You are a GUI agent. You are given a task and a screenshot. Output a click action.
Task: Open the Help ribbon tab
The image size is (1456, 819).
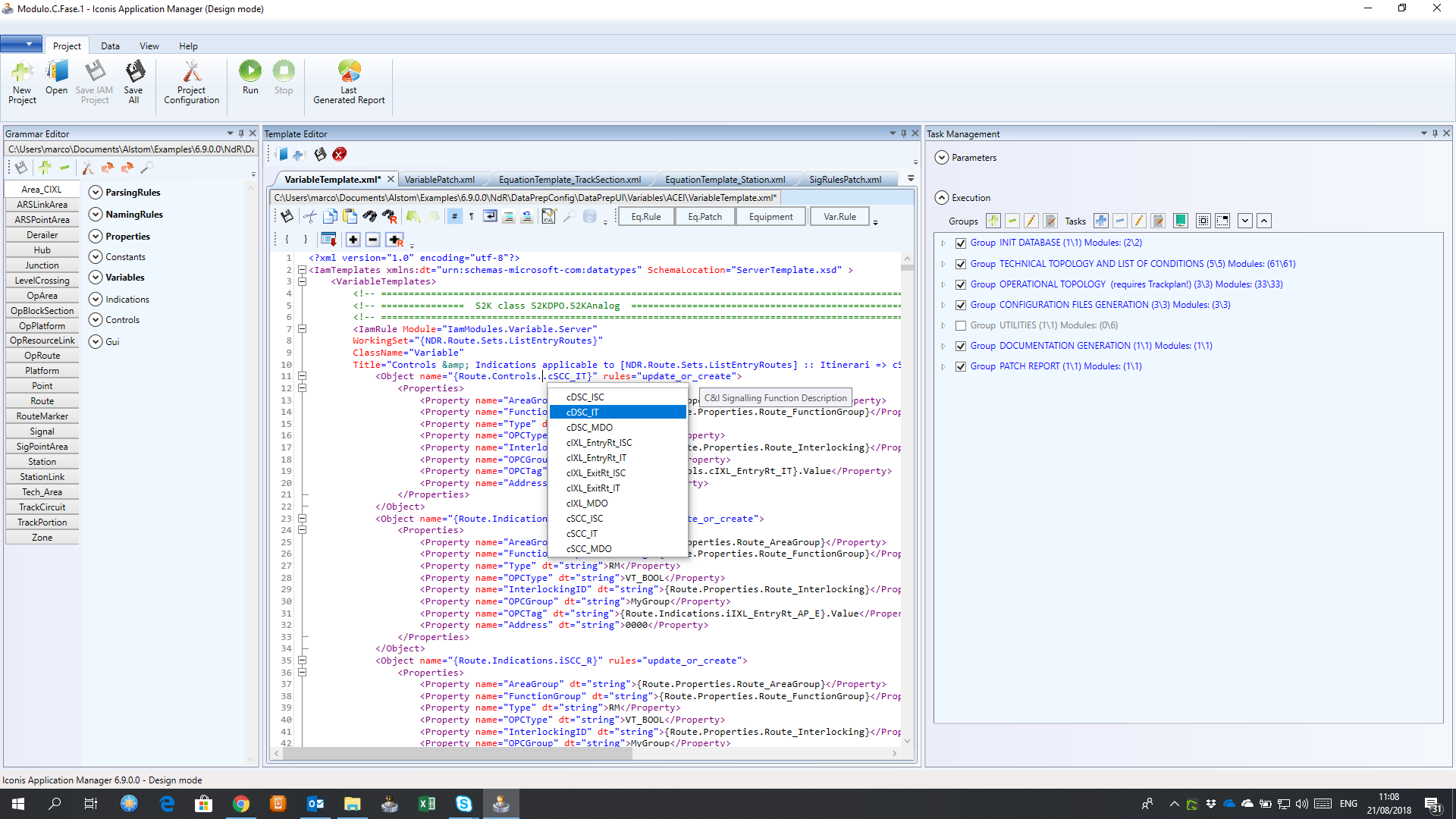click(188, 45)
